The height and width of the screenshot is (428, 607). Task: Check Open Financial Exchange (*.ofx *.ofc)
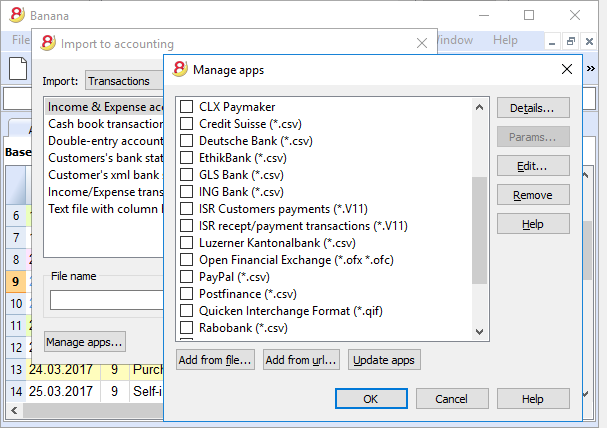[x=187, y=260]
